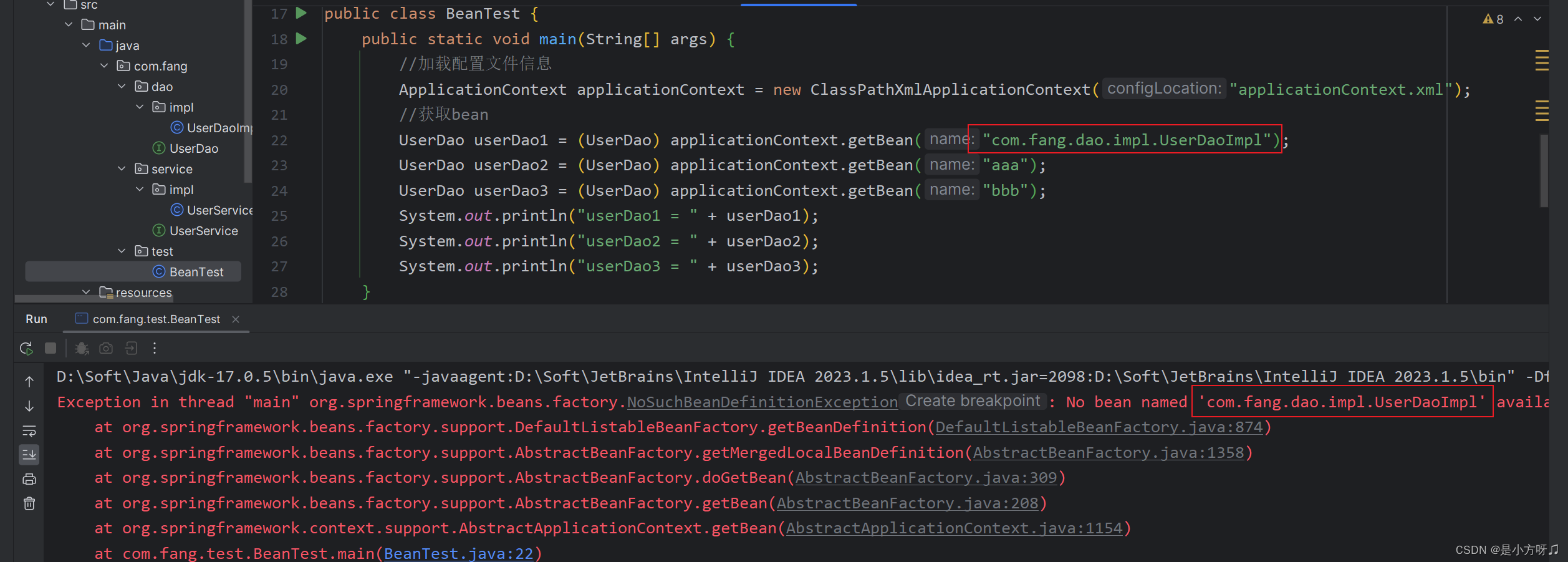Select BeanTest class in project tree
The image size is (1568, 562).
[133, 272]
